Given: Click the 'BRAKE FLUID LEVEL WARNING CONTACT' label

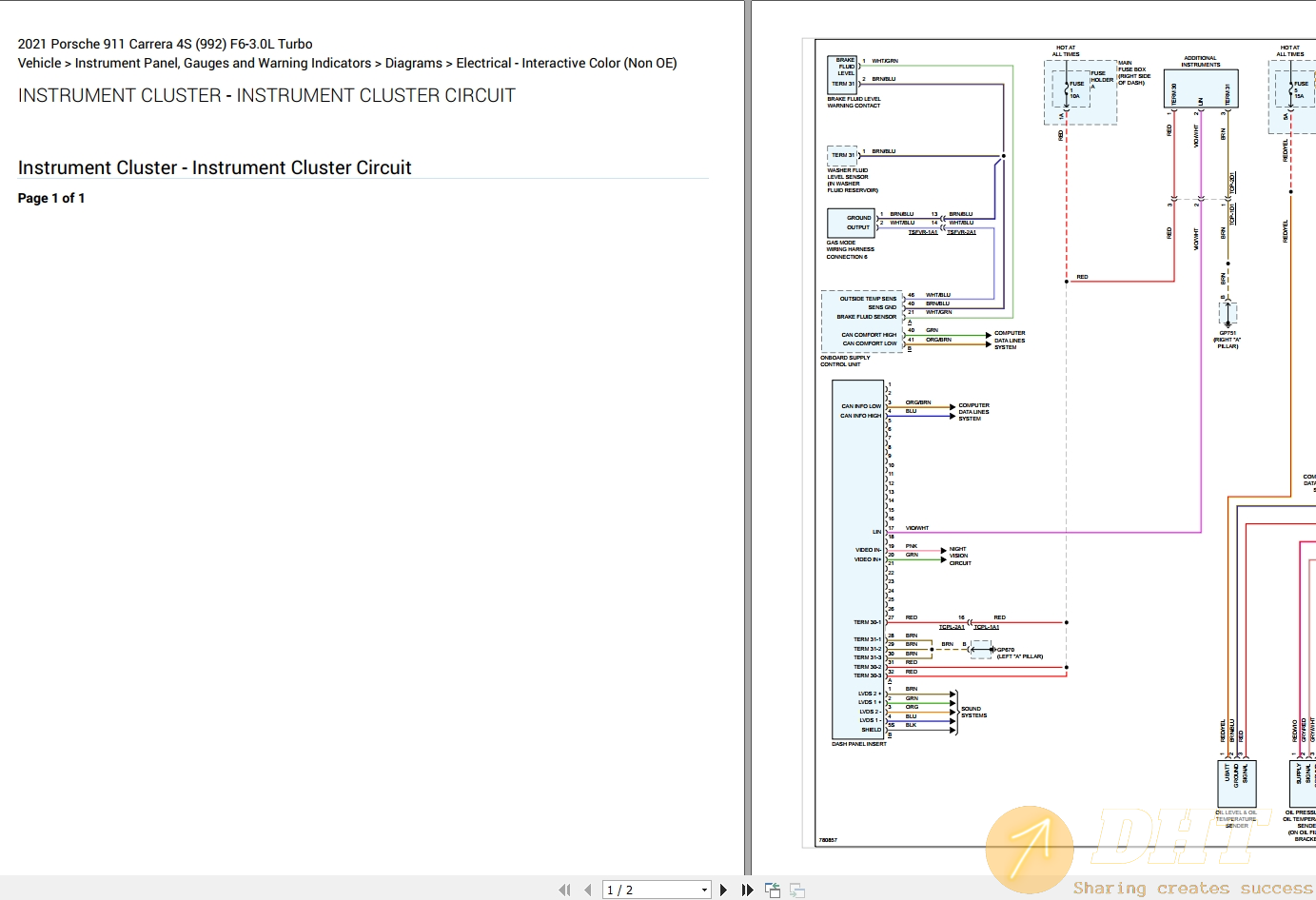Looking at the screenshot, I should point(854,102).
